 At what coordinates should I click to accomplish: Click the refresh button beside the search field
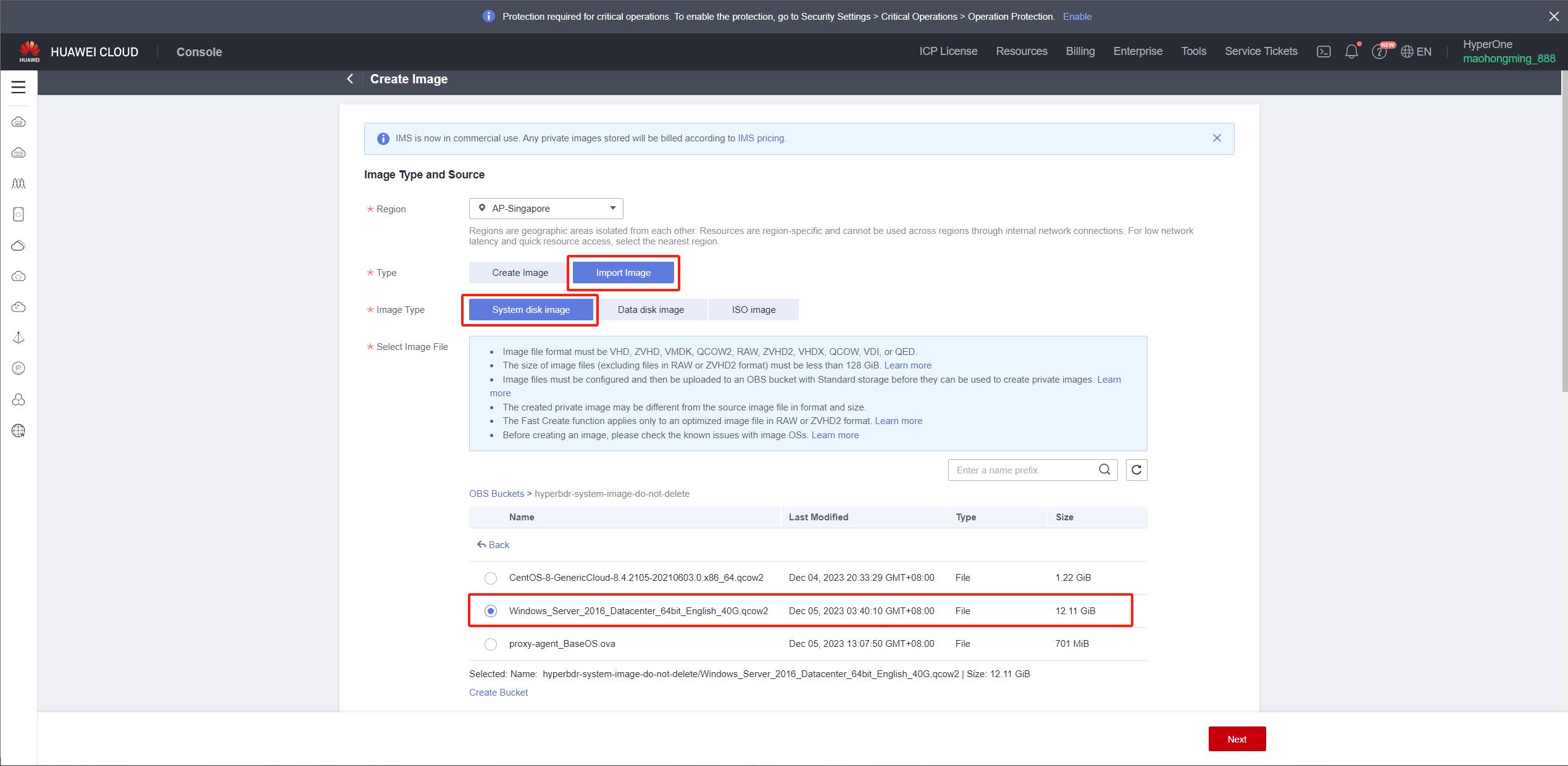[x=1136, y=470]
